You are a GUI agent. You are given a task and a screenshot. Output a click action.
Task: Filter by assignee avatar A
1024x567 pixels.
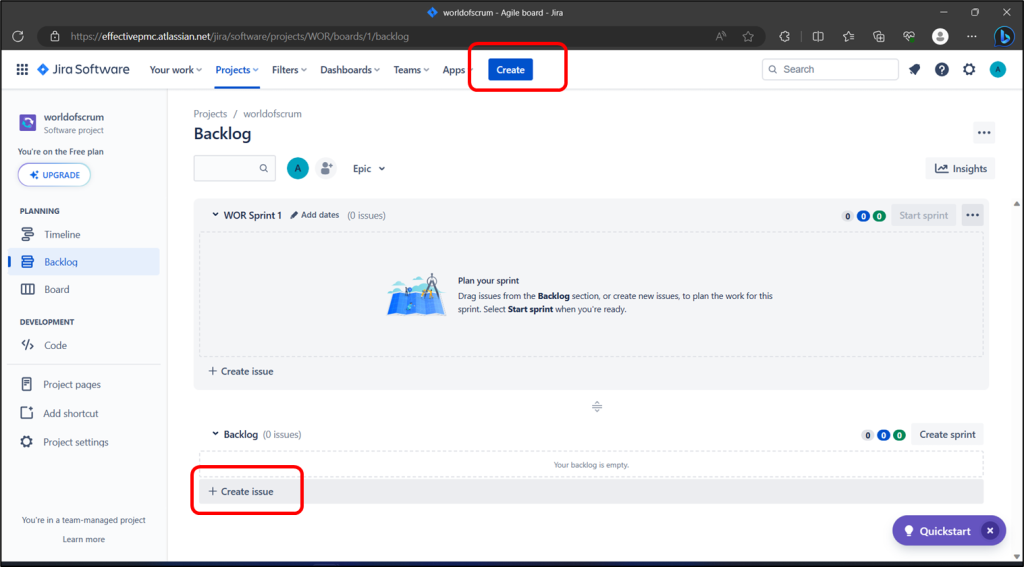[x=298, y=169]
